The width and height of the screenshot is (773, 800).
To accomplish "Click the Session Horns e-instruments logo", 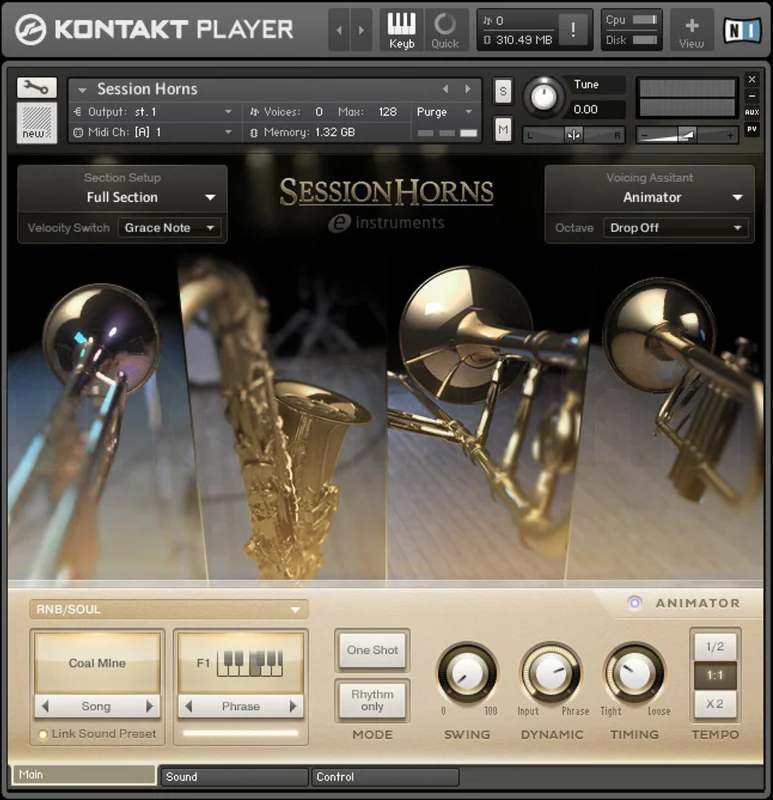I will pos(386,204).
